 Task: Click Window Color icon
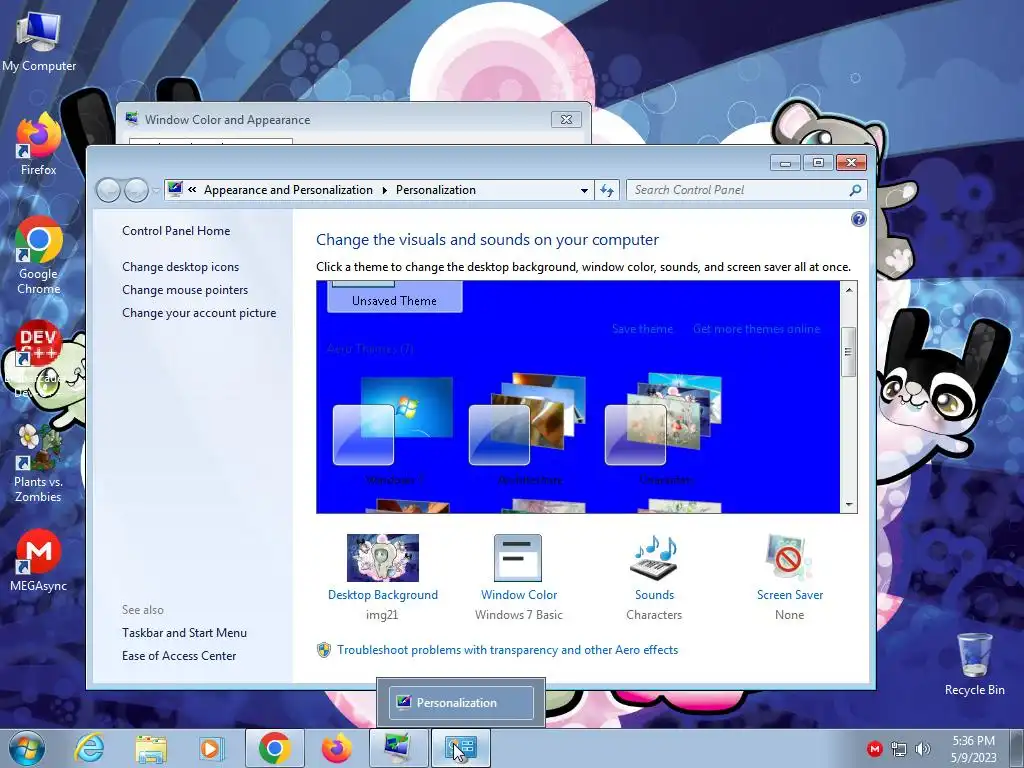pyautogui.click(x=518, y=558)
